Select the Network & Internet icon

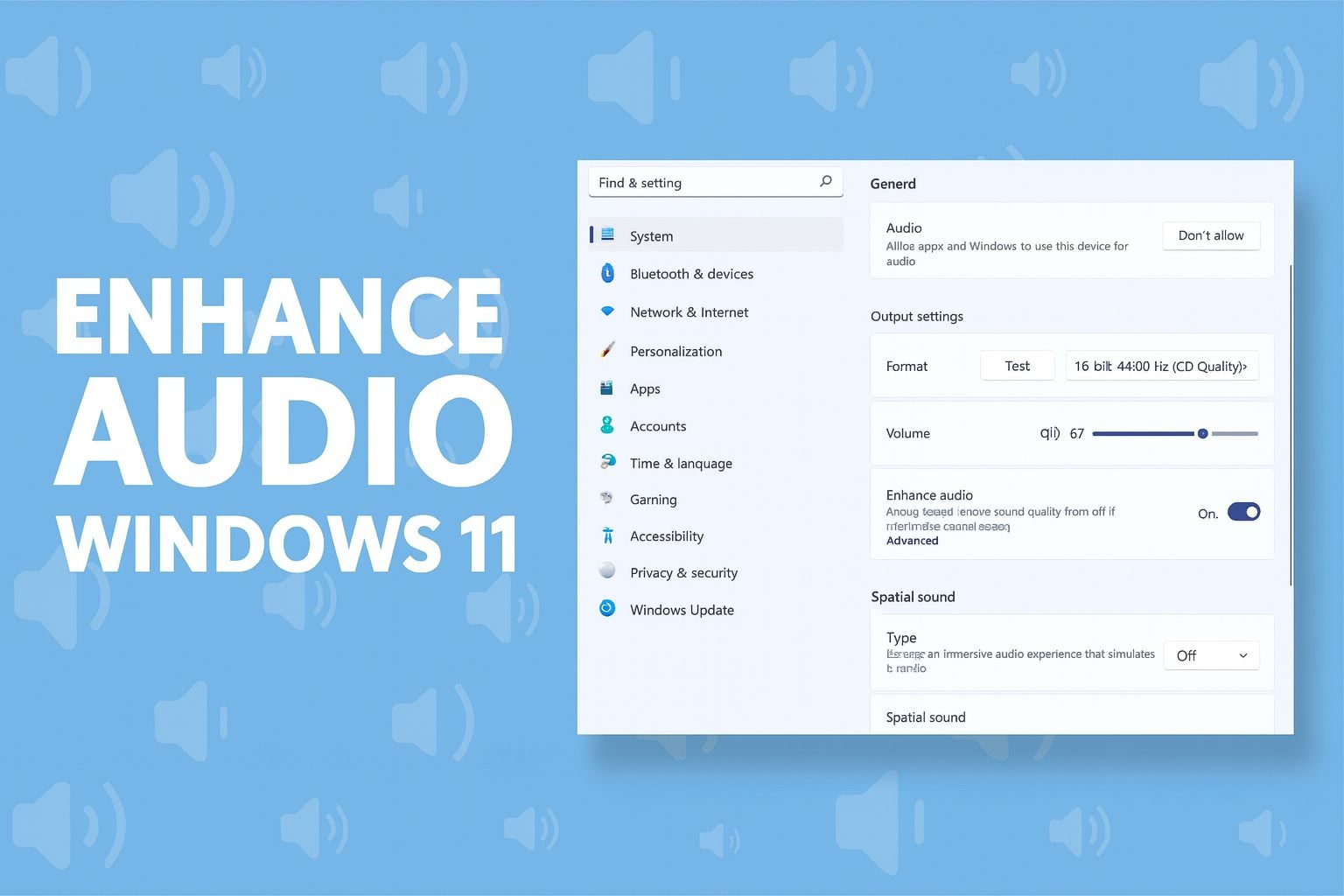coord(607,311)
